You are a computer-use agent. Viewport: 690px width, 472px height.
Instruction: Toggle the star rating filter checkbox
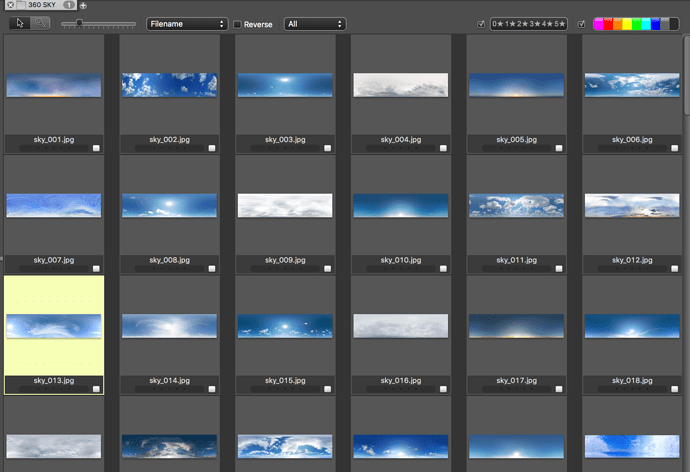tap(481, 24)
